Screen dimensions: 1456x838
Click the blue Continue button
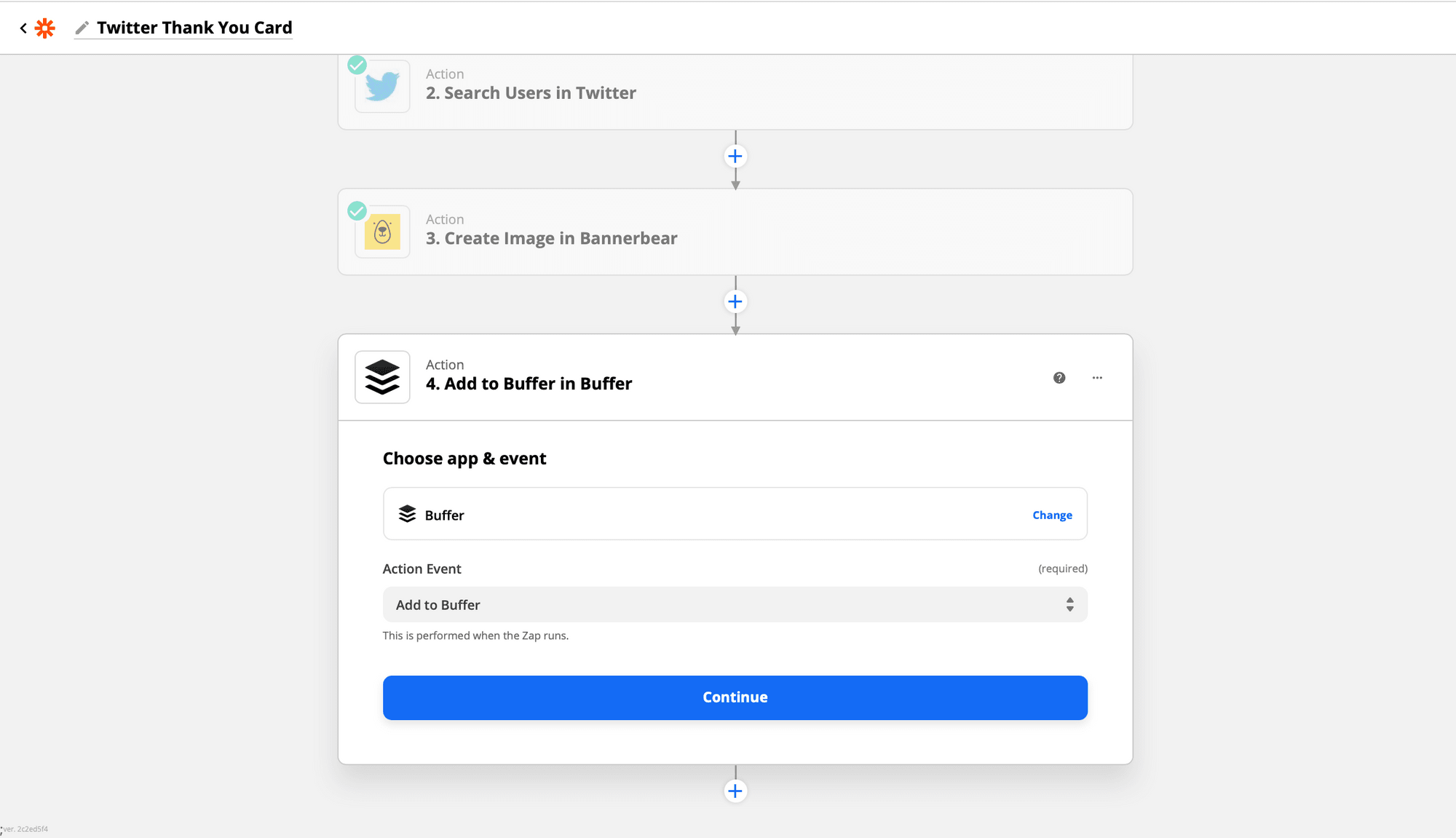(x=735, y=697)
